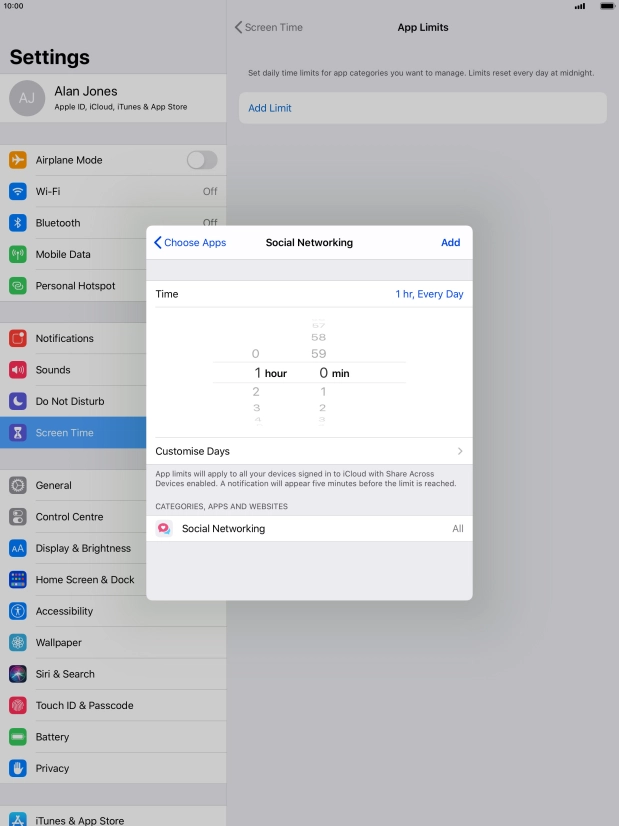
Task: Select 2 in the hour picker
Action: (x=256, y=392)
